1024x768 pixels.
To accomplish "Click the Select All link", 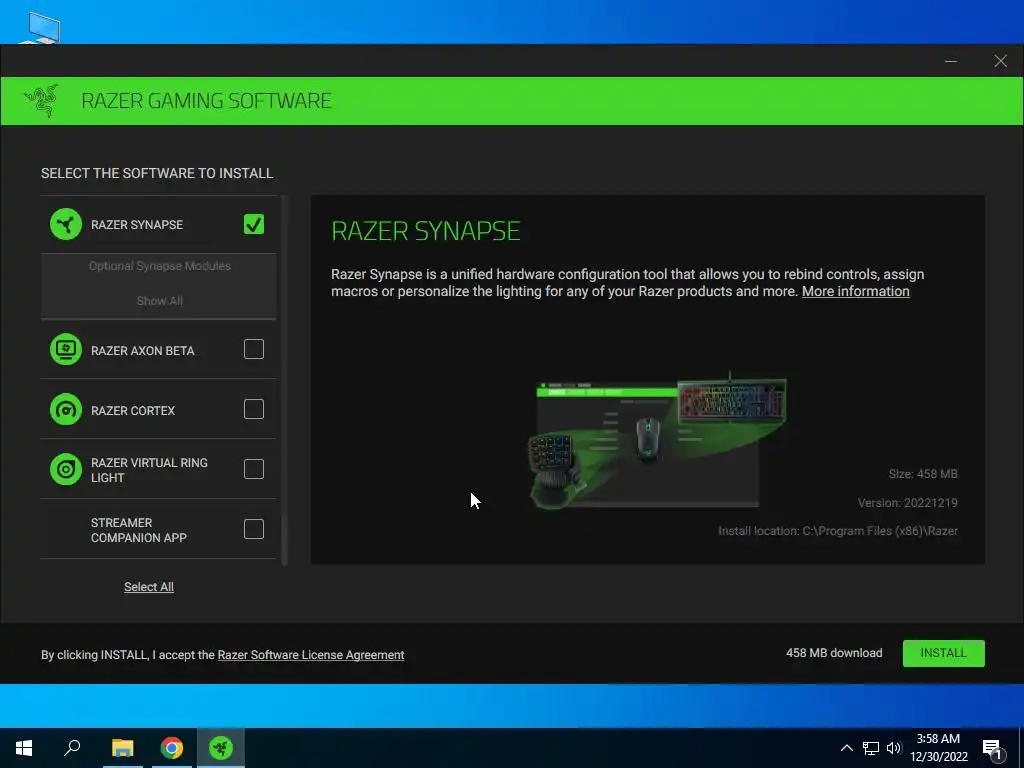I will [149, 587].
